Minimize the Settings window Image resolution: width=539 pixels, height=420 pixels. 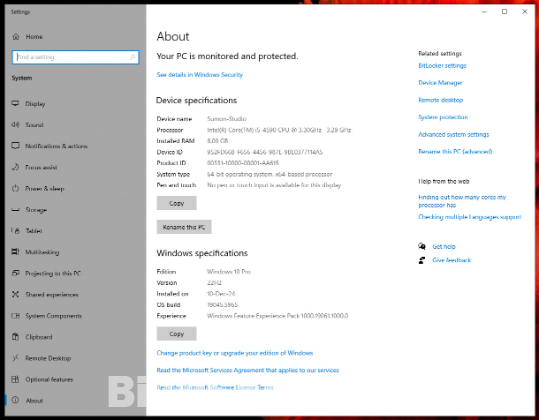pos(484,12)
